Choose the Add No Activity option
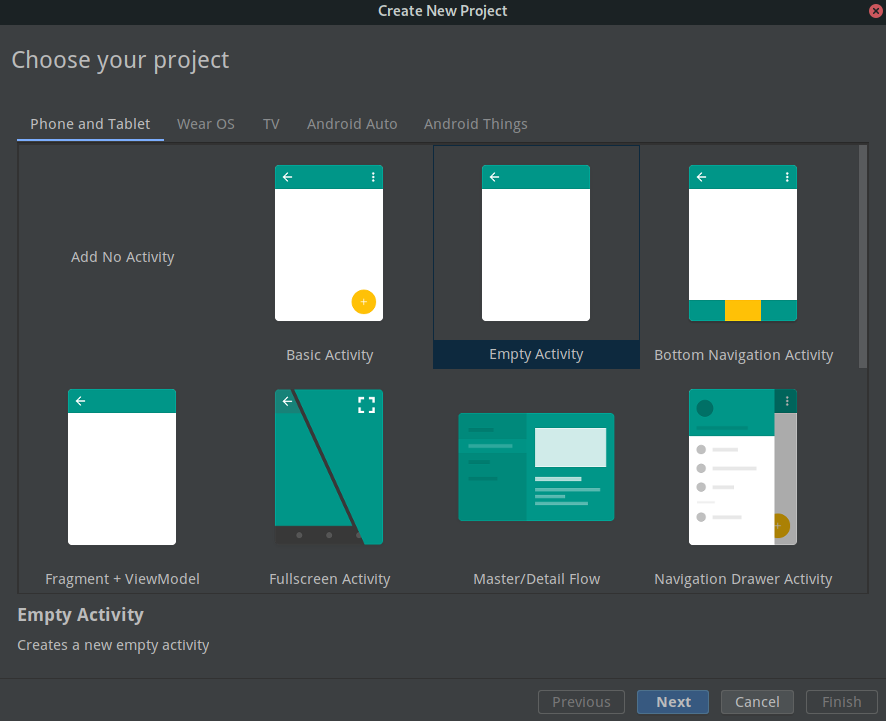886x721 pixels. (x=122, y=257)
